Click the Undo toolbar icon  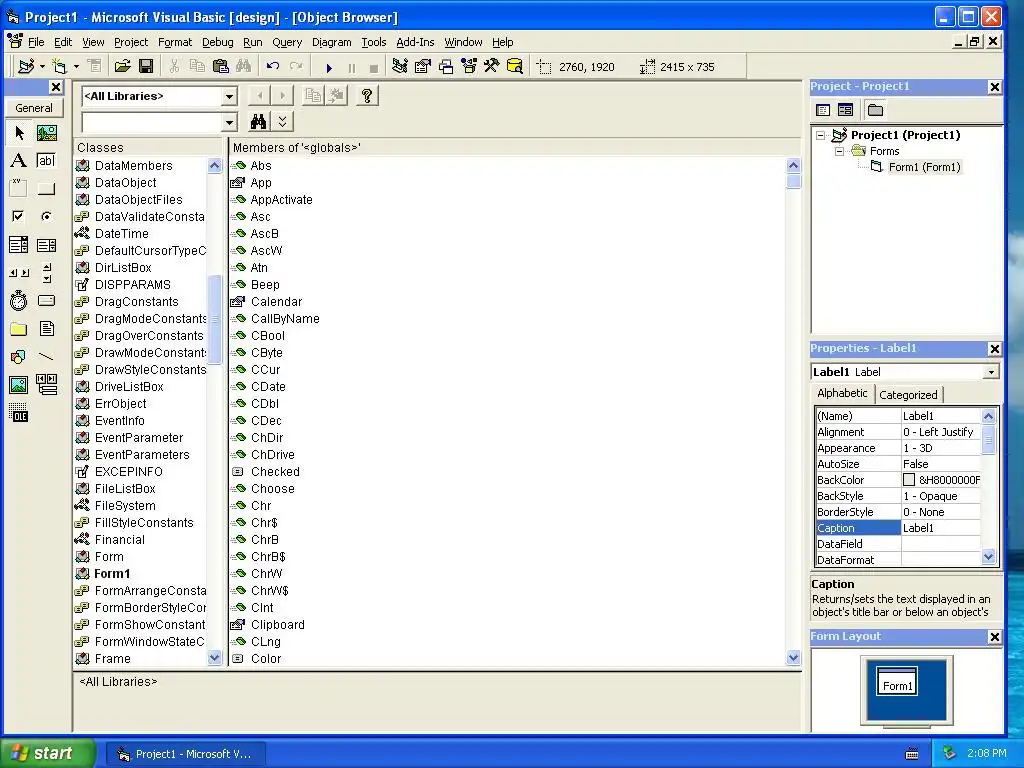(x=273, y=67)
